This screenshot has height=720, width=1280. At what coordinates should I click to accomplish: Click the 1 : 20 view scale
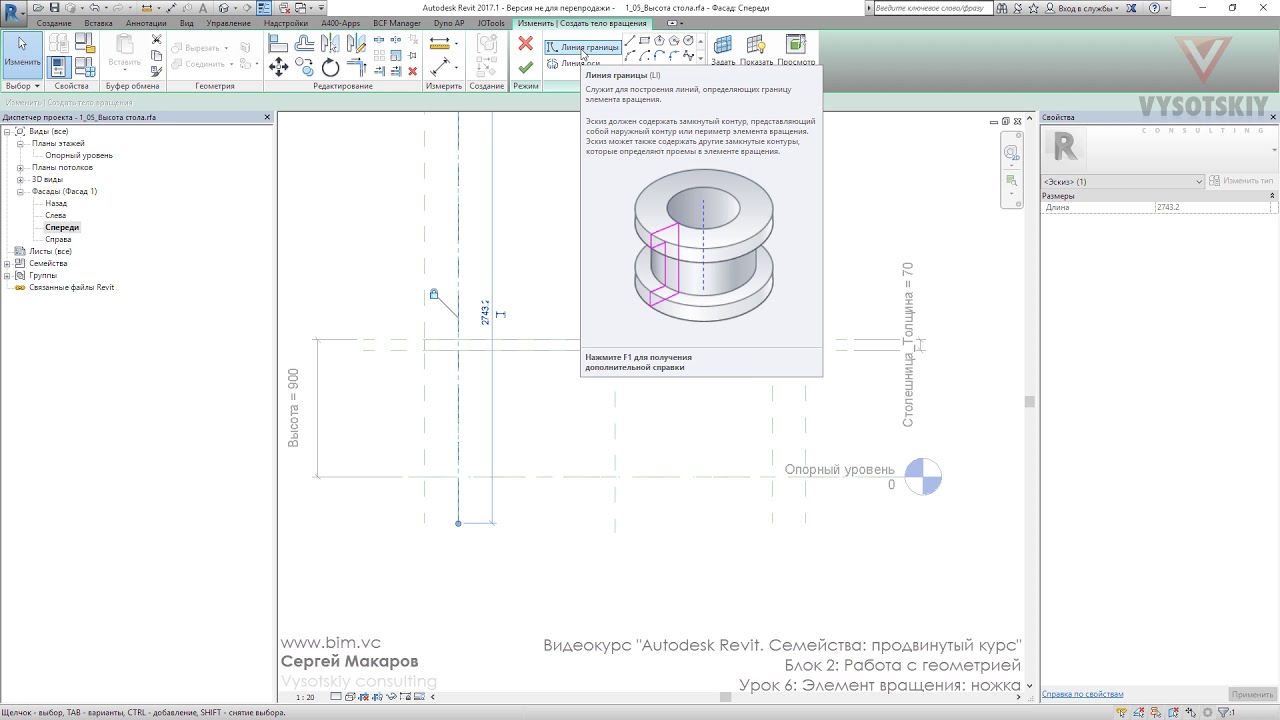[x=305, y=697]
